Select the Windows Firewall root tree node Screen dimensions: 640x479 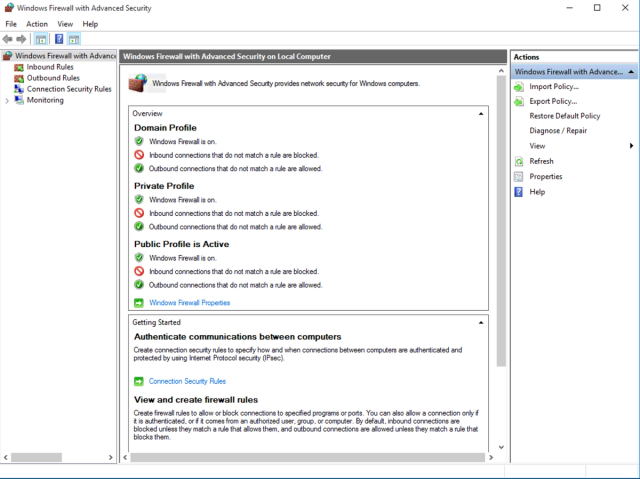(x=65, y=56)
